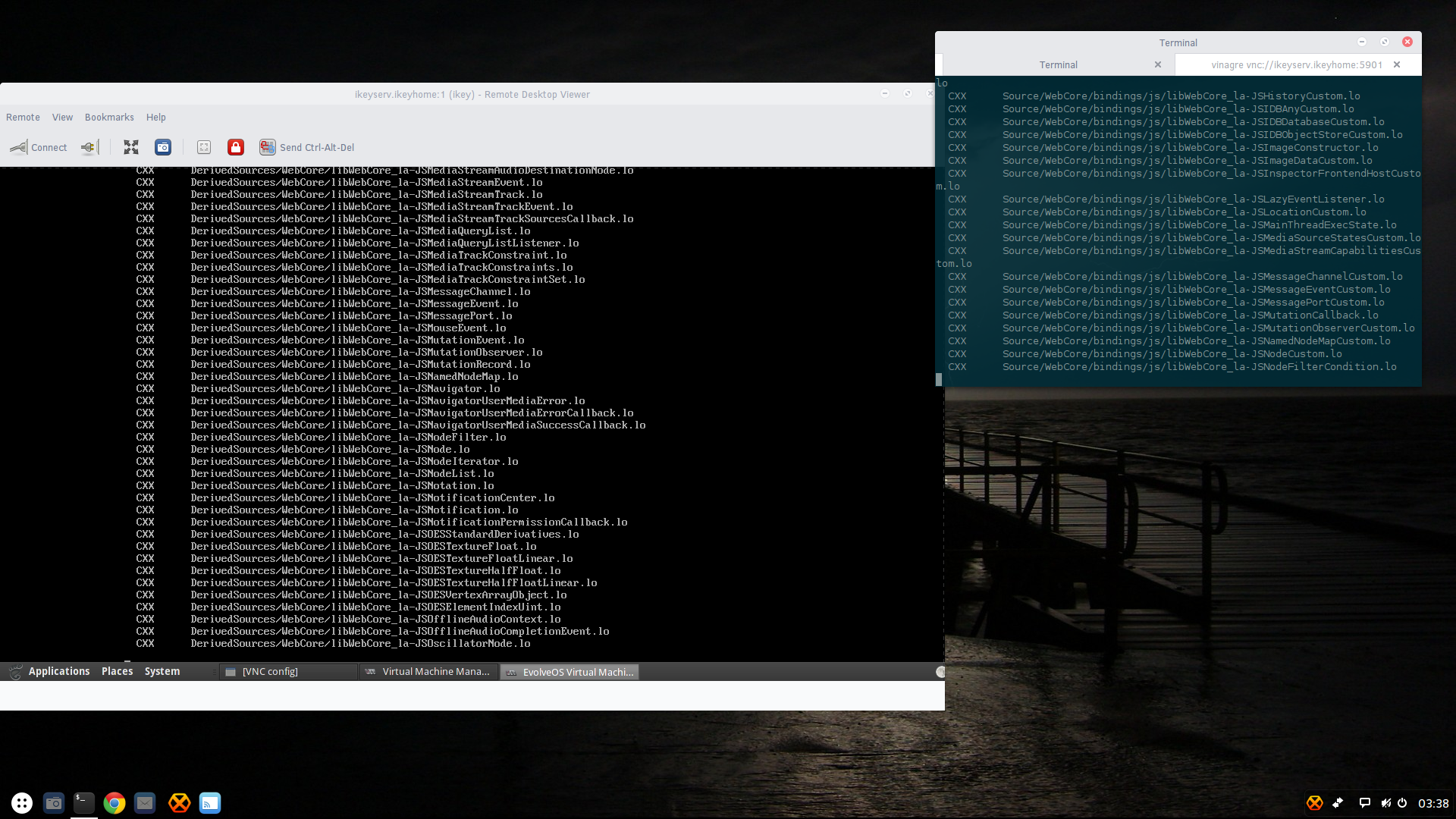The image size is (1456, 819).
Task: Open the Bookmarks menu
Action: click(109, 117)
